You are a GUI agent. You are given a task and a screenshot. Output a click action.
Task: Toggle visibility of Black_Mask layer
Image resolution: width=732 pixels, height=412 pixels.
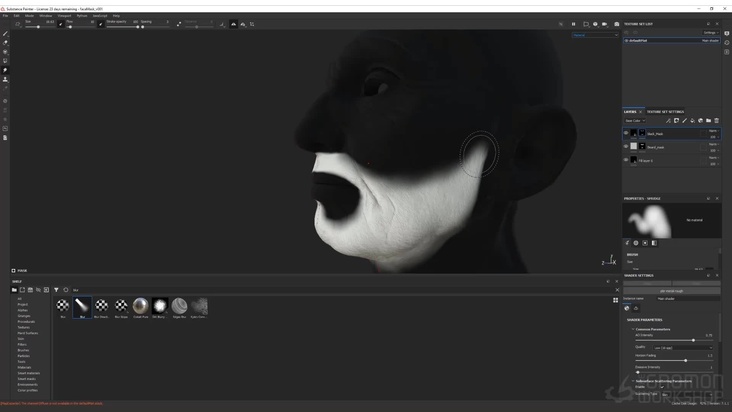coord(626,133)
